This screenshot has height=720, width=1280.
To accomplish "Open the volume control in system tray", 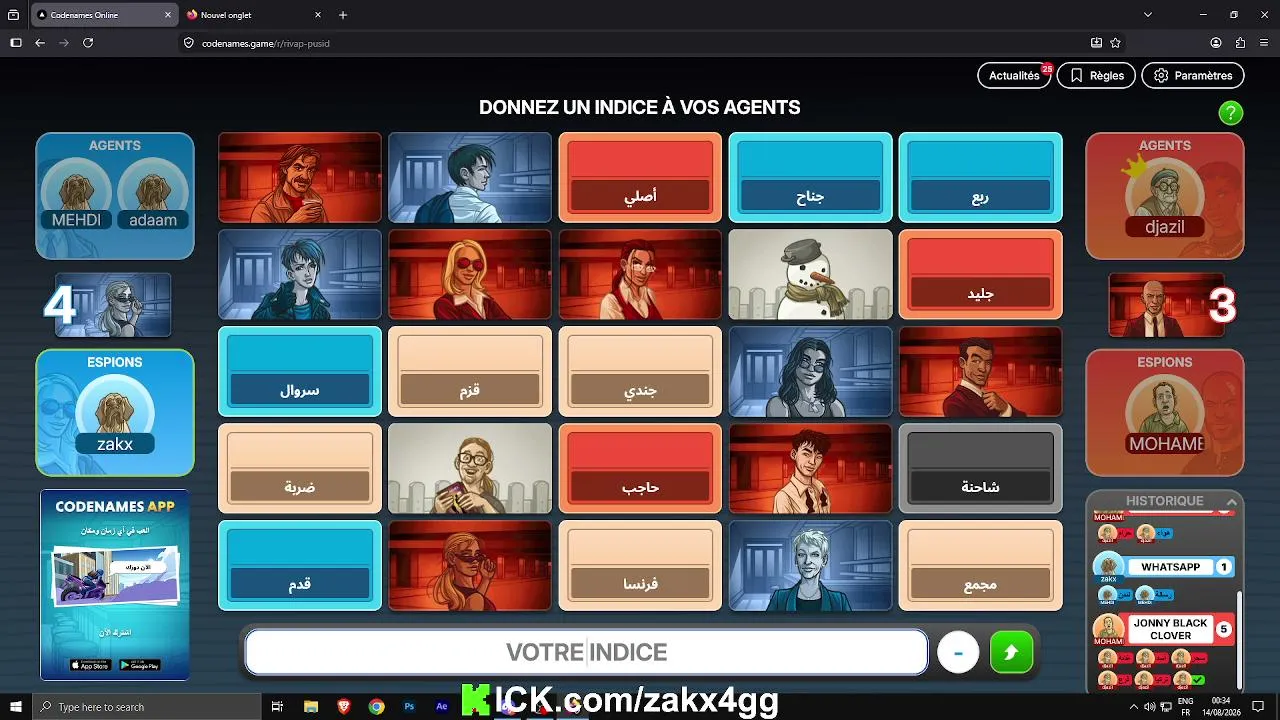I will point(1150,707).
